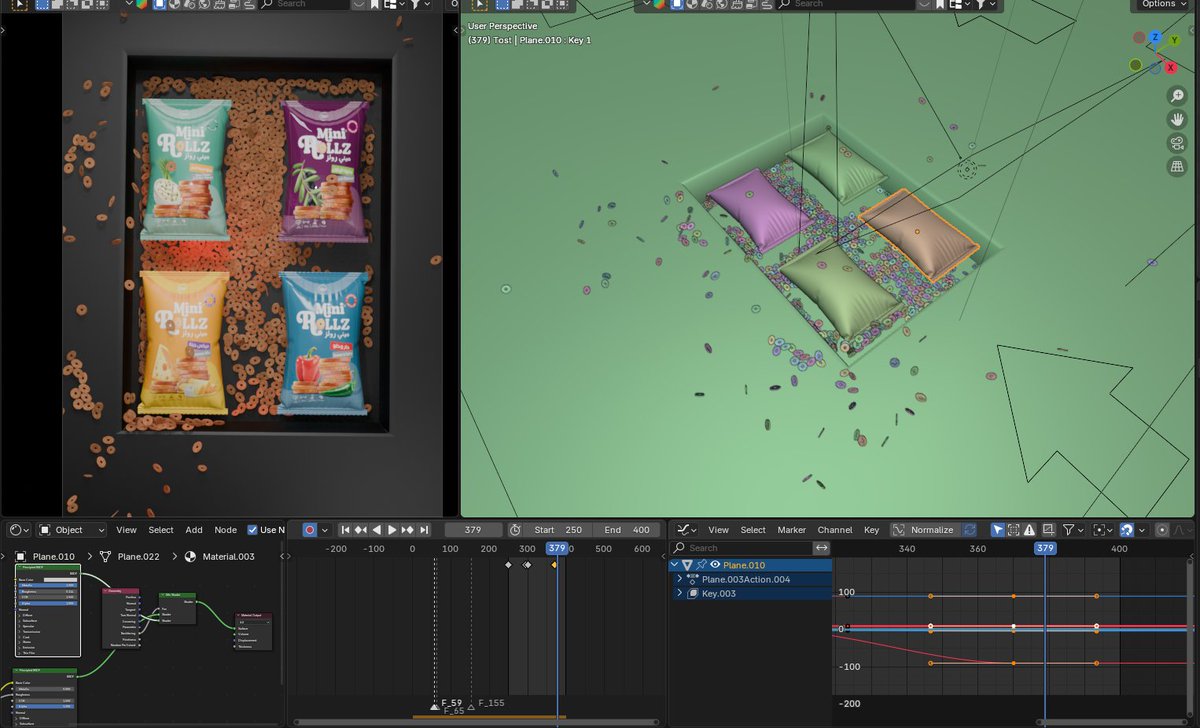Image resolution: width=1200 pixels, height=728 pixels.
Task: Toggle use preview range clock icon
Action: [x=515, y=530]
